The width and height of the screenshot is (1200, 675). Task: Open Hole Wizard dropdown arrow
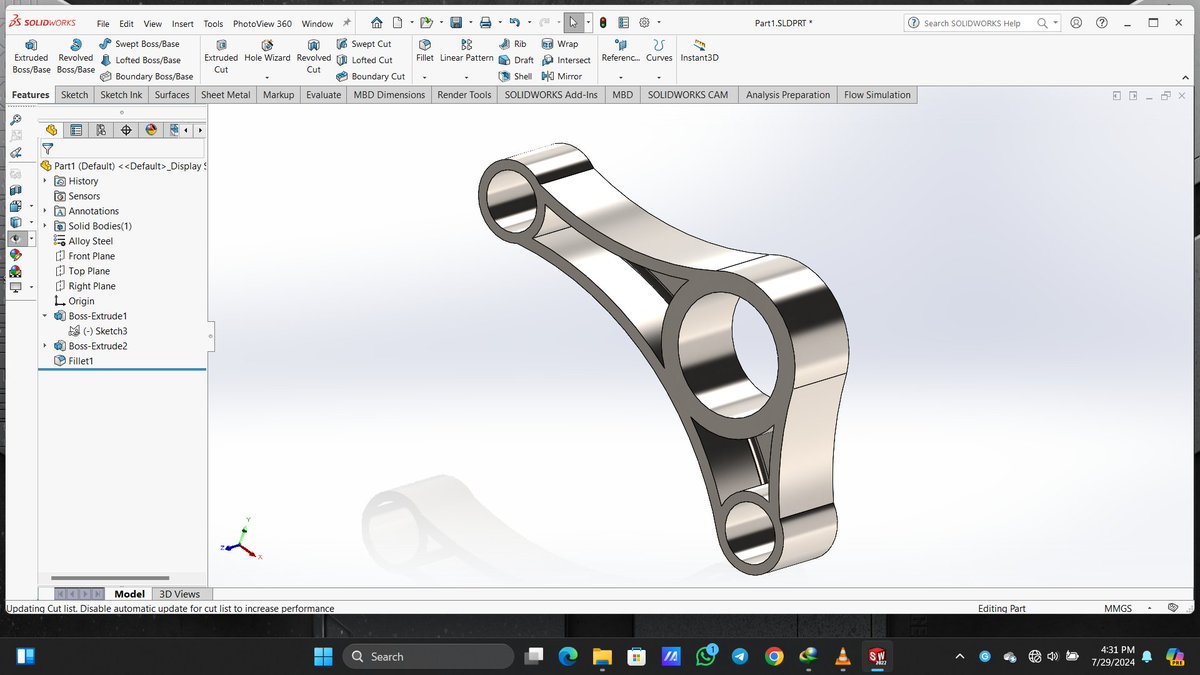pyautogui.click(x=267, y=77)
